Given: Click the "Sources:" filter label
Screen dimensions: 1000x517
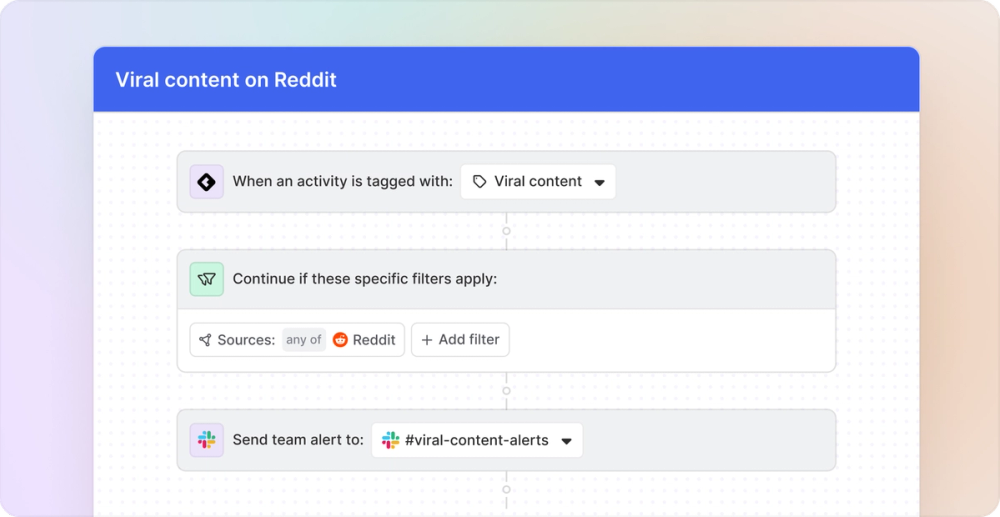Looking at the screenshot, I should (246, 340).
